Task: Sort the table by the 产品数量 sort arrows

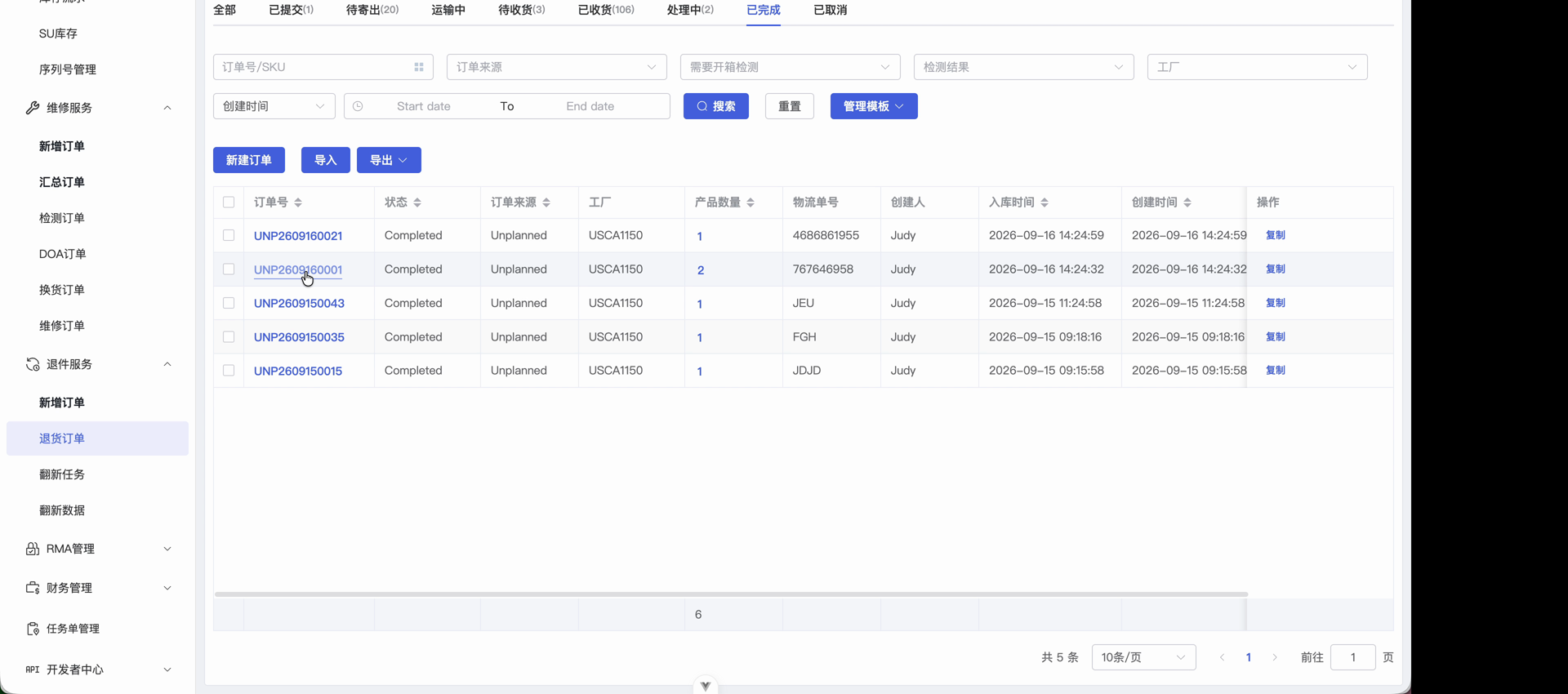Action: (x=751, y=202)
